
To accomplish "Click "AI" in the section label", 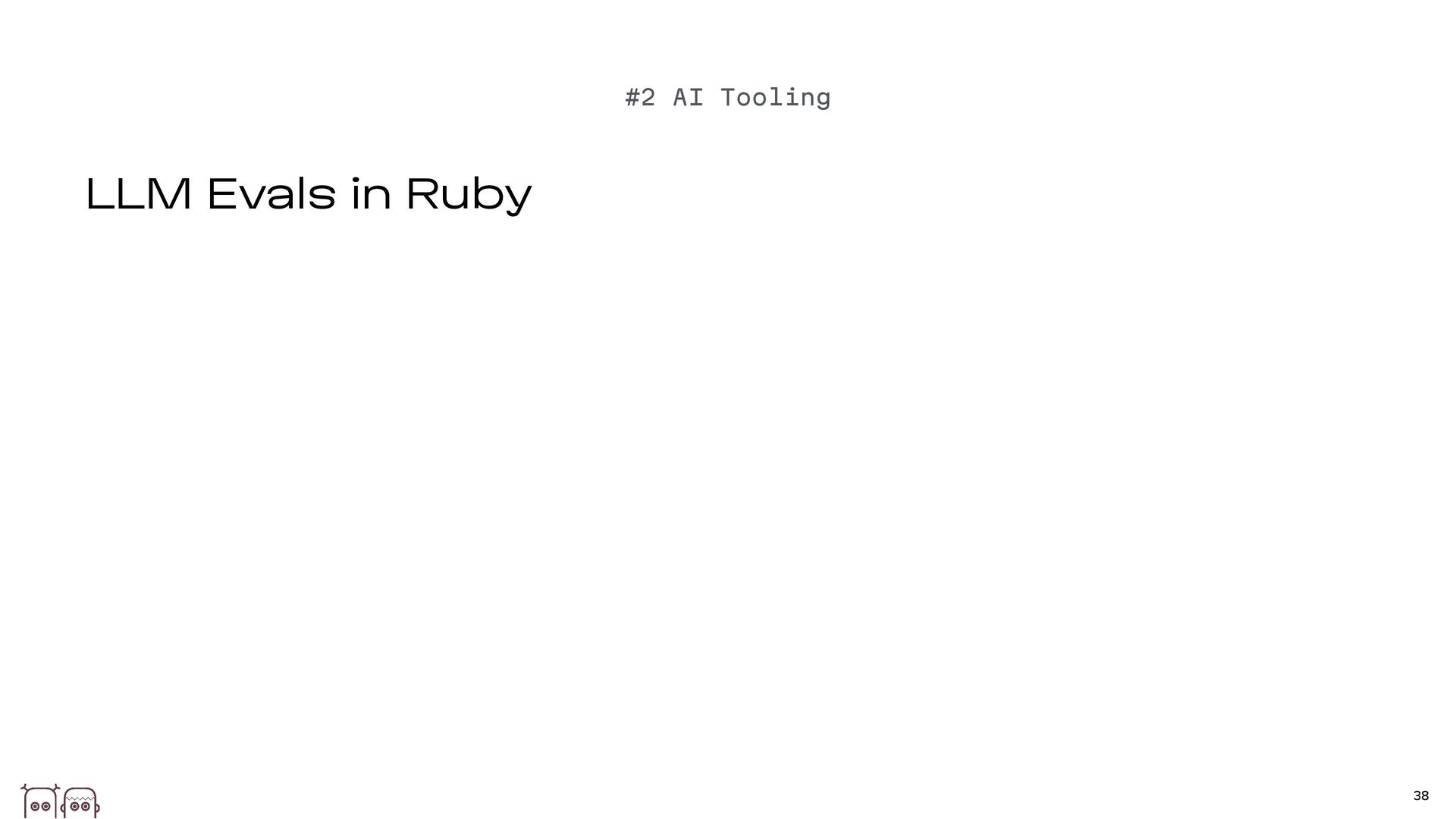I will (x=688, y=98).
